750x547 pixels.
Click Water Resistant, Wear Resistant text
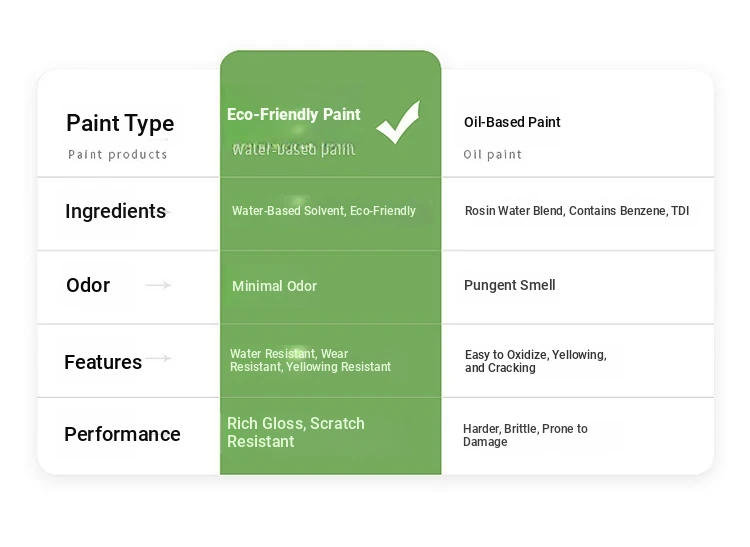(310, 360)
